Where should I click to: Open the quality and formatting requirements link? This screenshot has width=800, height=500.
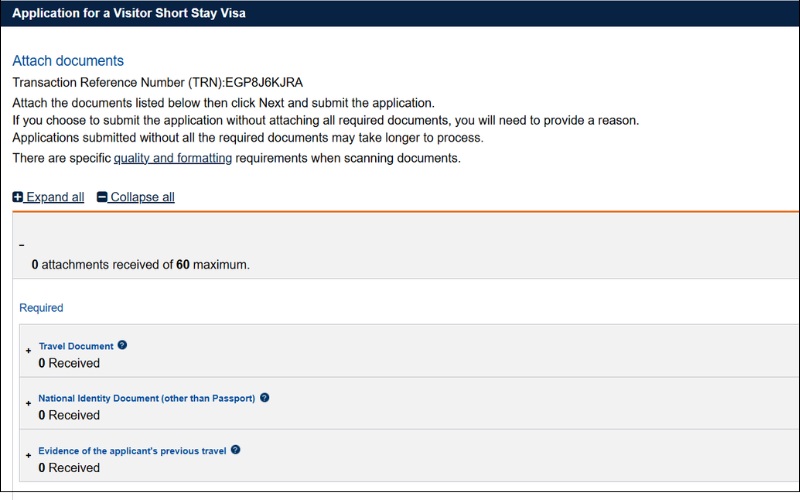173,158
